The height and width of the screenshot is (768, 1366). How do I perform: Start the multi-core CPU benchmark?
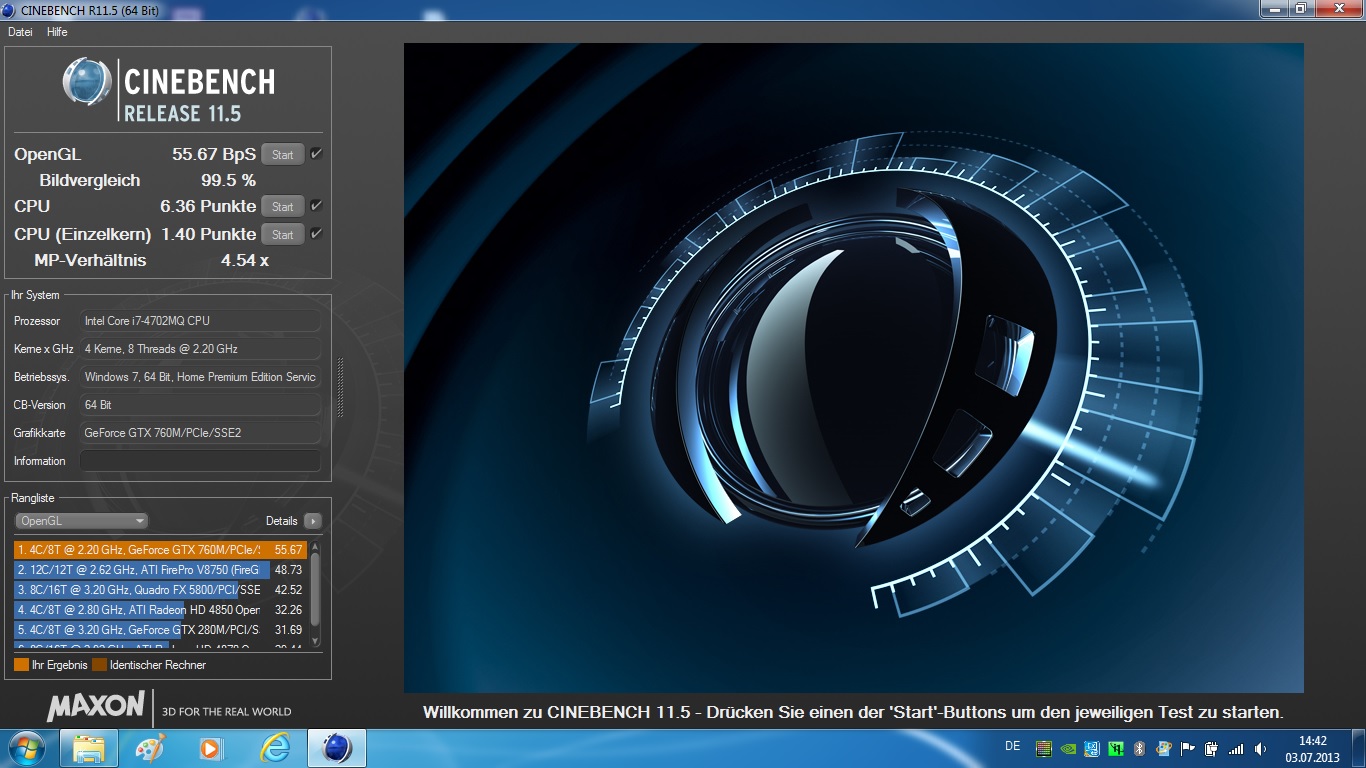(283, 207)
